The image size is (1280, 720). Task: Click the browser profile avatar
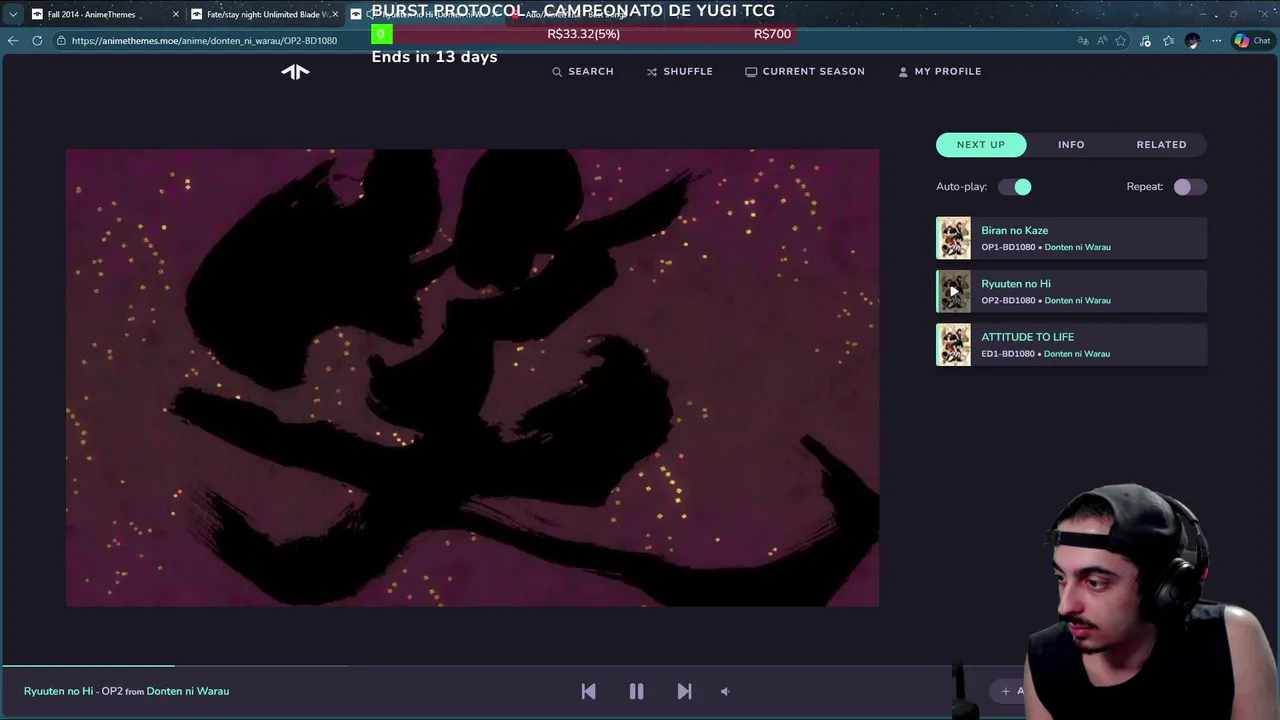[1192, 41]
